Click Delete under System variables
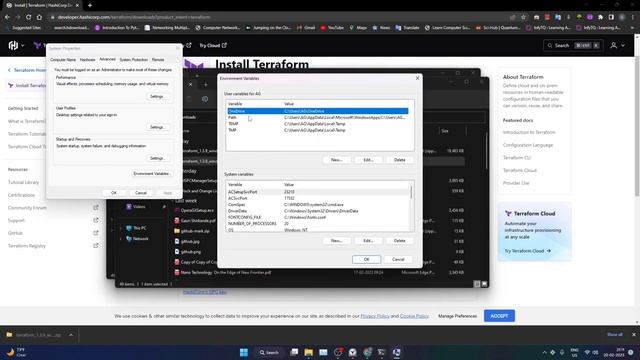This screenshot has height=360, width=640. 400,240
